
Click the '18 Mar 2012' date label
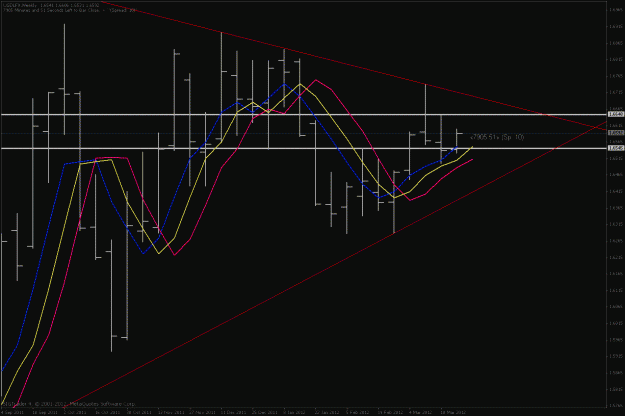click(453, 412)
